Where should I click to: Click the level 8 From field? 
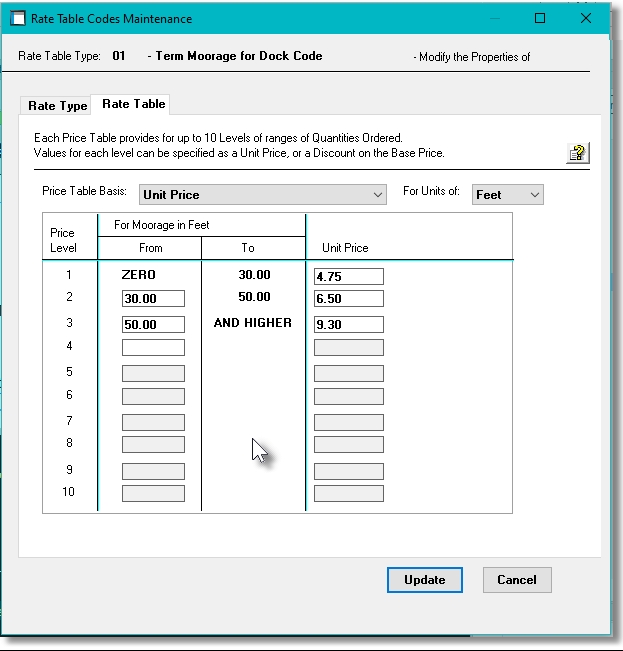tap(153, 444)
